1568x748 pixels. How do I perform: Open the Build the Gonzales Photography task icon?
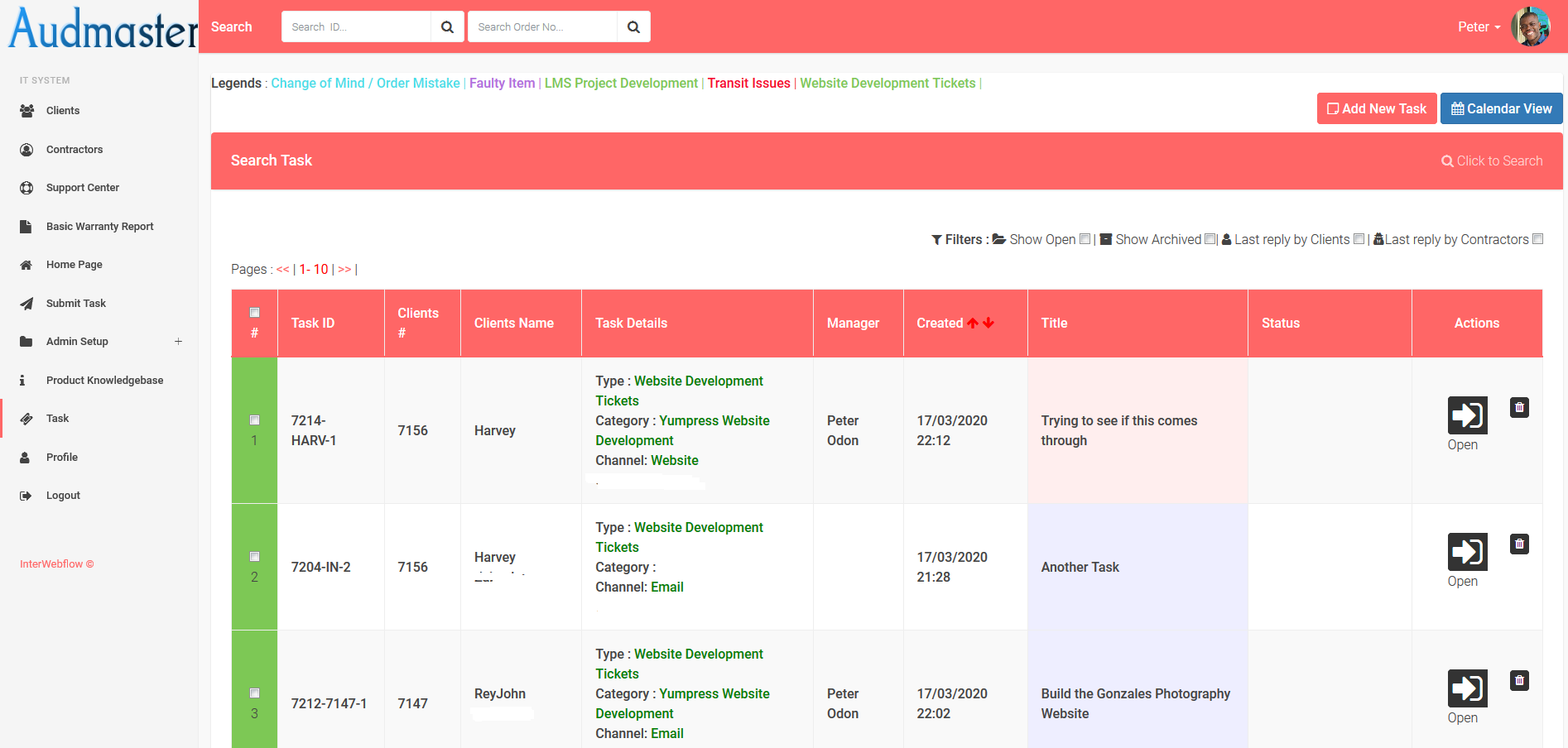[1466, 688]
